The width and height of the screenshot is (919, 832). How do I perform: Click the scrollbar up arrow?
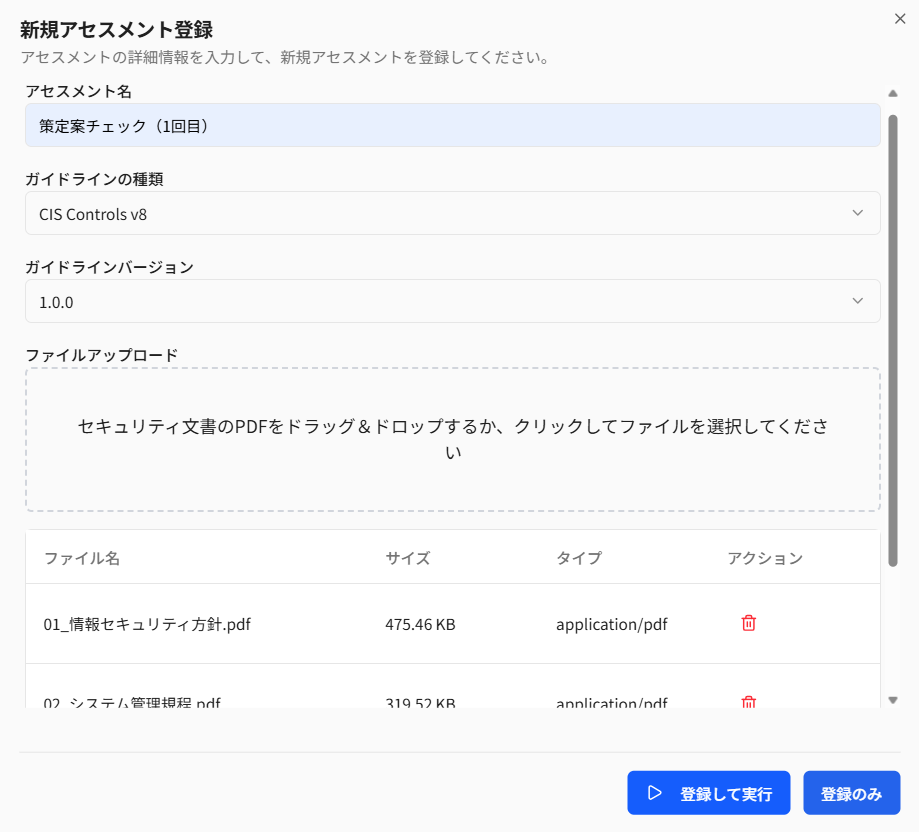point(892,94)
